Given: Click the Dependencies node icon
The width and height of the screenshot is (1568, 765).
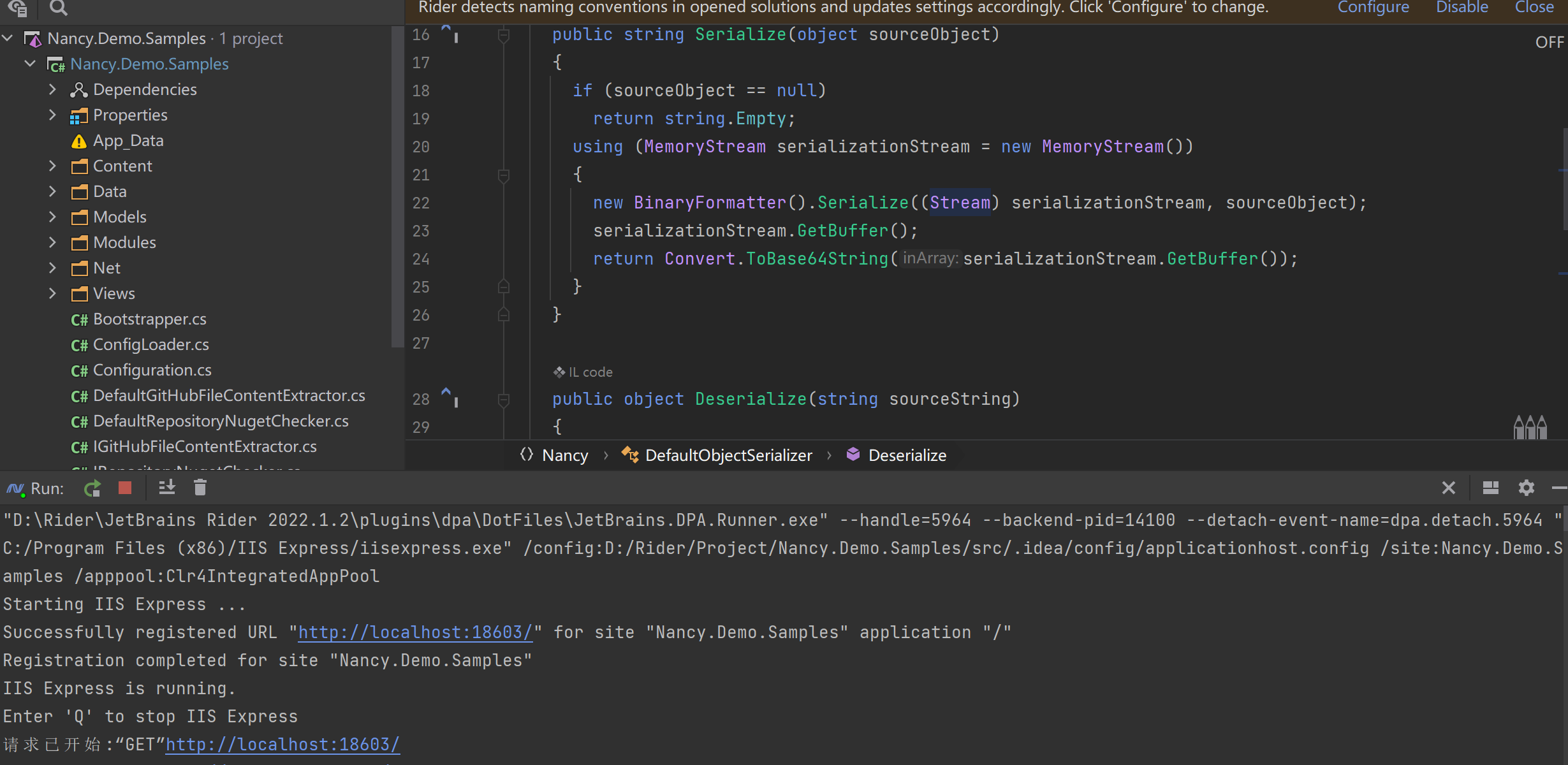Looking at the screenshot, I should [78, 90].
